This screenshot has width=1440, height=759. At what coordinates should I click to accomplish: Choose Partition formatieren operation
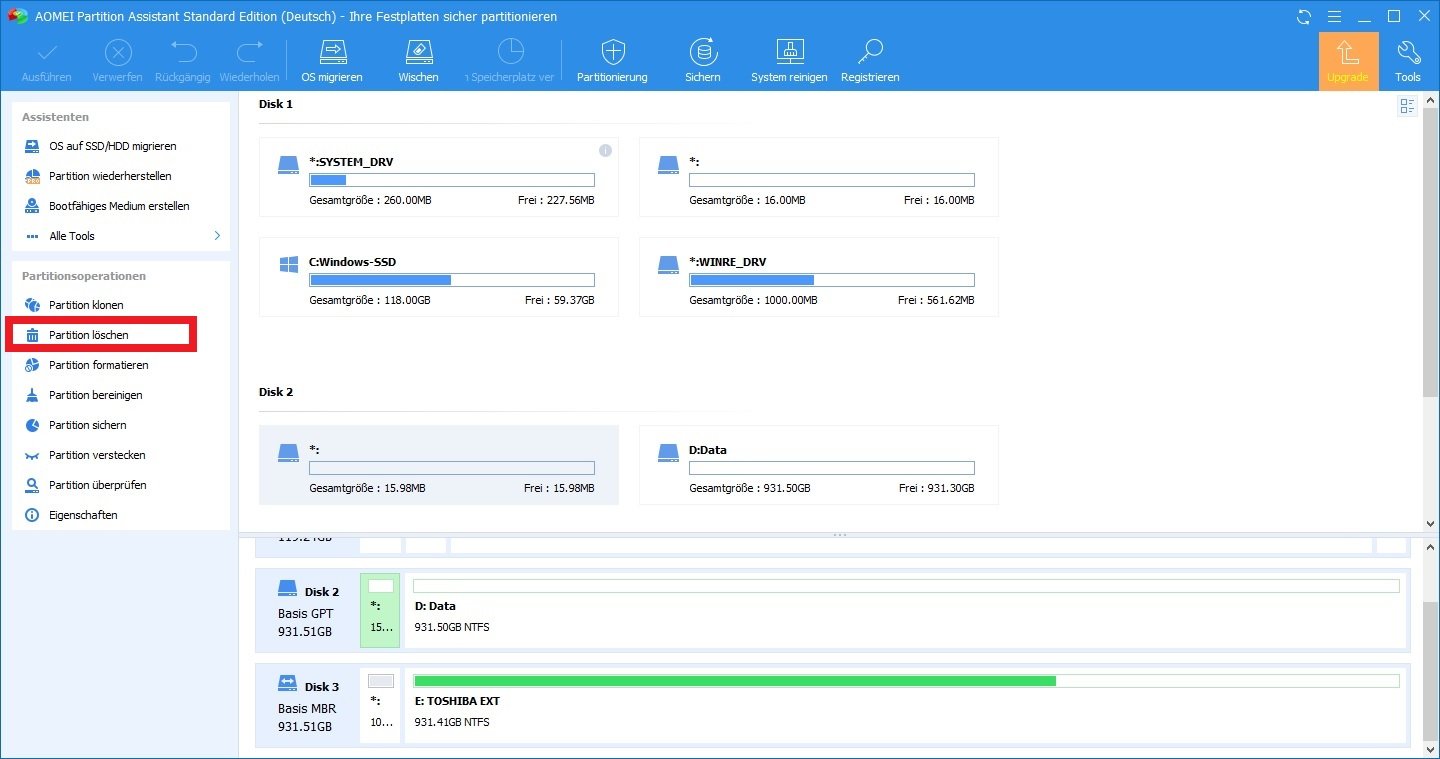98,365
